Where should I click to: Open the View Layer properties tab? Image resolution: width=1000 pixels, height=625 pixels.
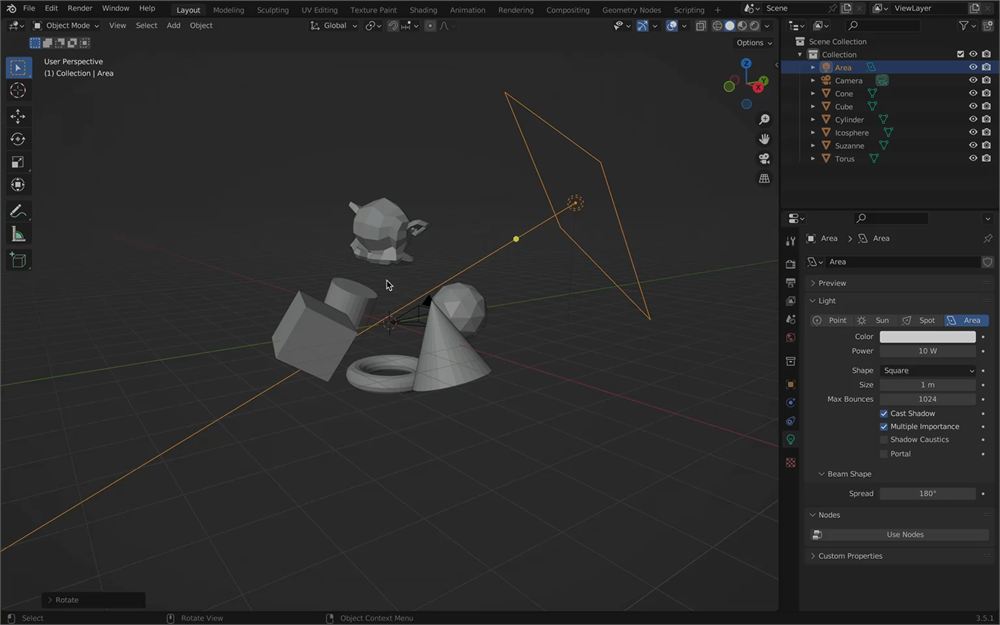[791, 300]
